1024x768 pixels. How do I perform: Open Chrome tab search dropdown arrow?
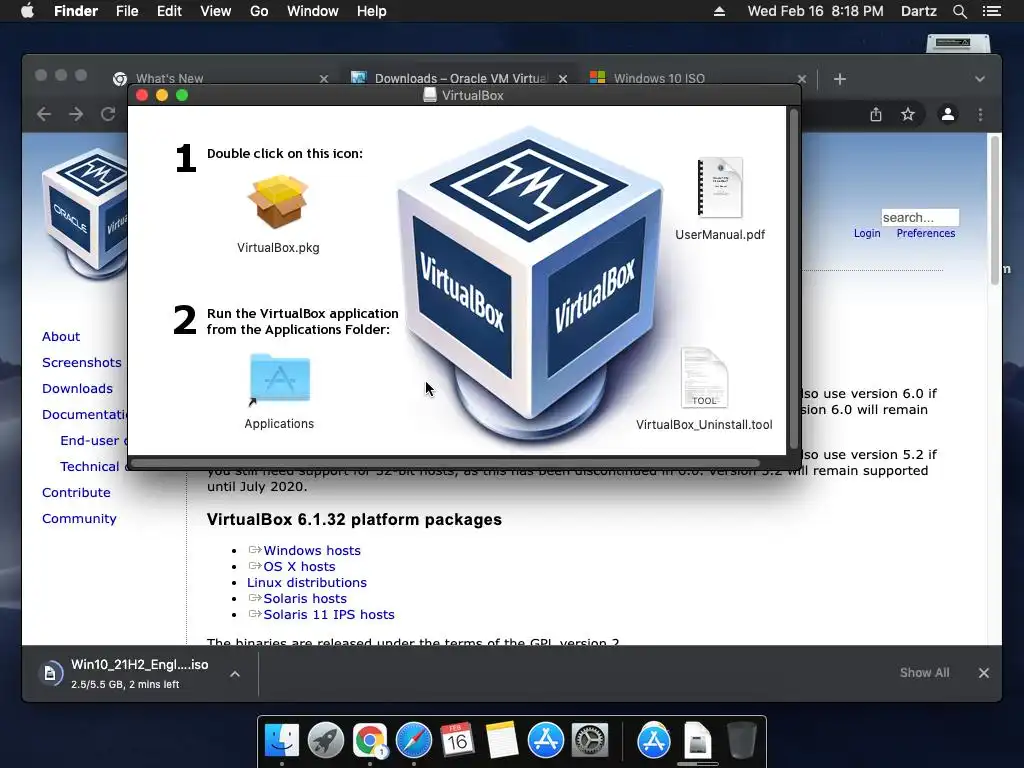(x=980, y=79)
